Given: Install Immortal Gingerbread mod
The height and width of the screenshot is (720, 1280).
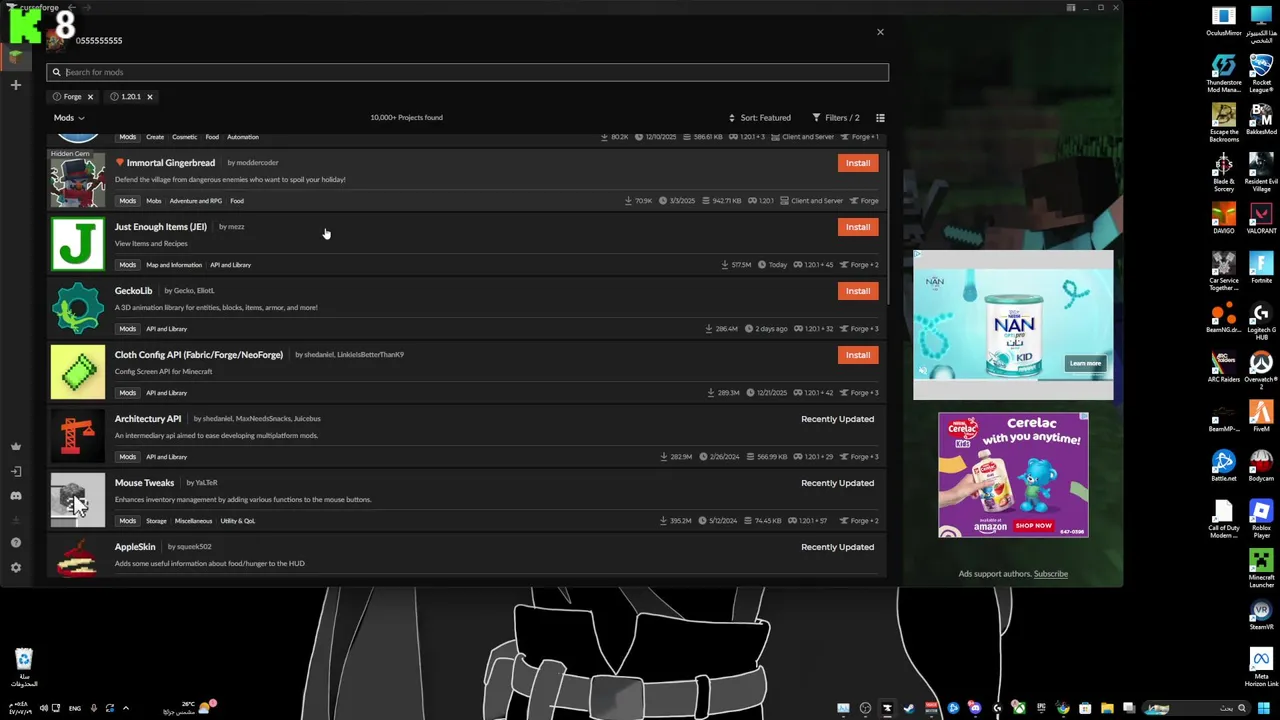Looking at the screenshot, I should pyautogui.click(x=857, y=163).
